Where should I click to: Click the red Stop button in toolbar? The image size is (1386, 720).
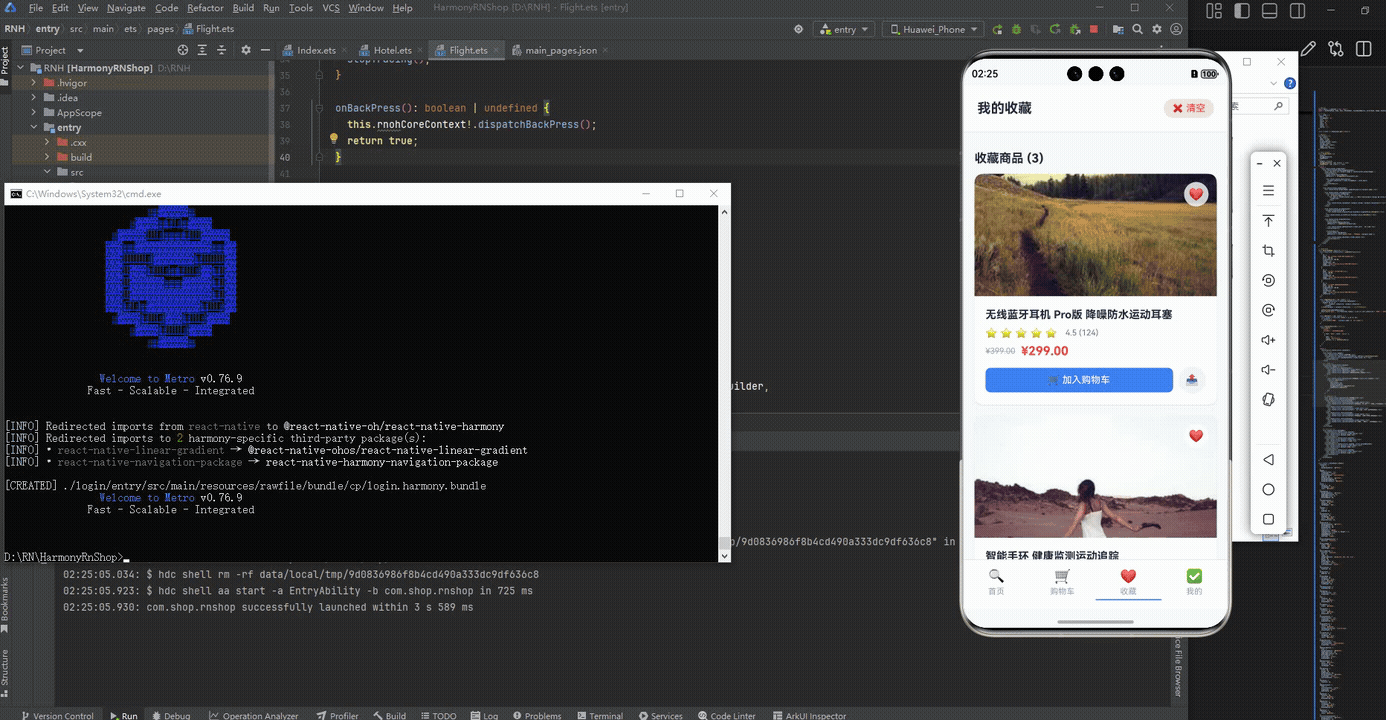pyautogui.click(x=1094, y=29)
